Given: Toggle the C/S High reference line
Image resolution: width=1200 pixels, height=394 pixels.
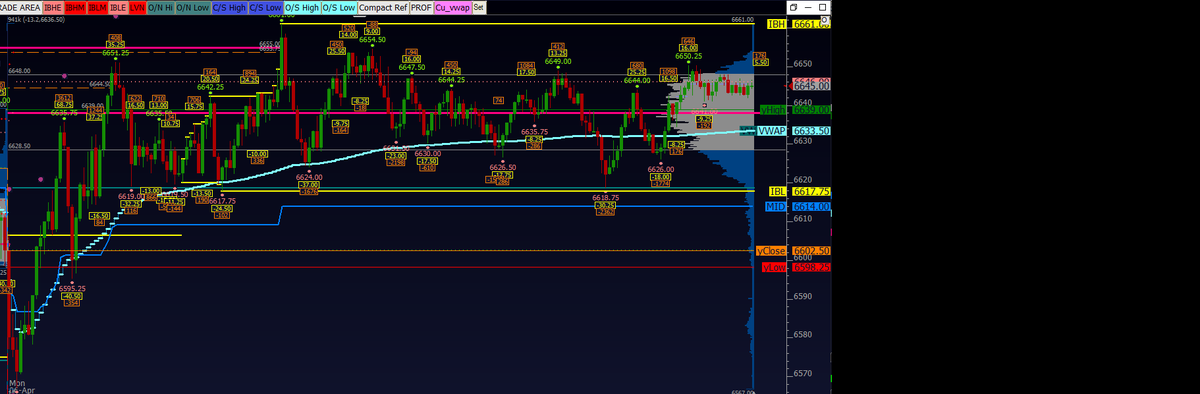Looking at the screenshot, I should (230, 7).
